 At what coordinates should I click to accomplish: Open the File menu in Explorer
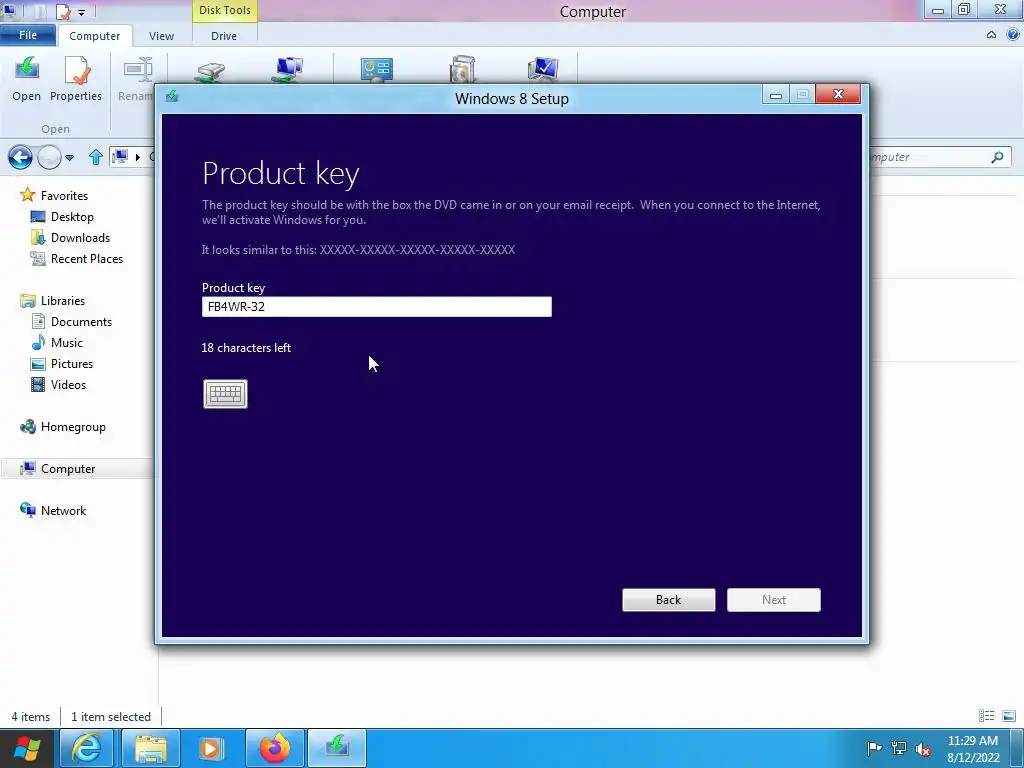(x=28, y=35)
